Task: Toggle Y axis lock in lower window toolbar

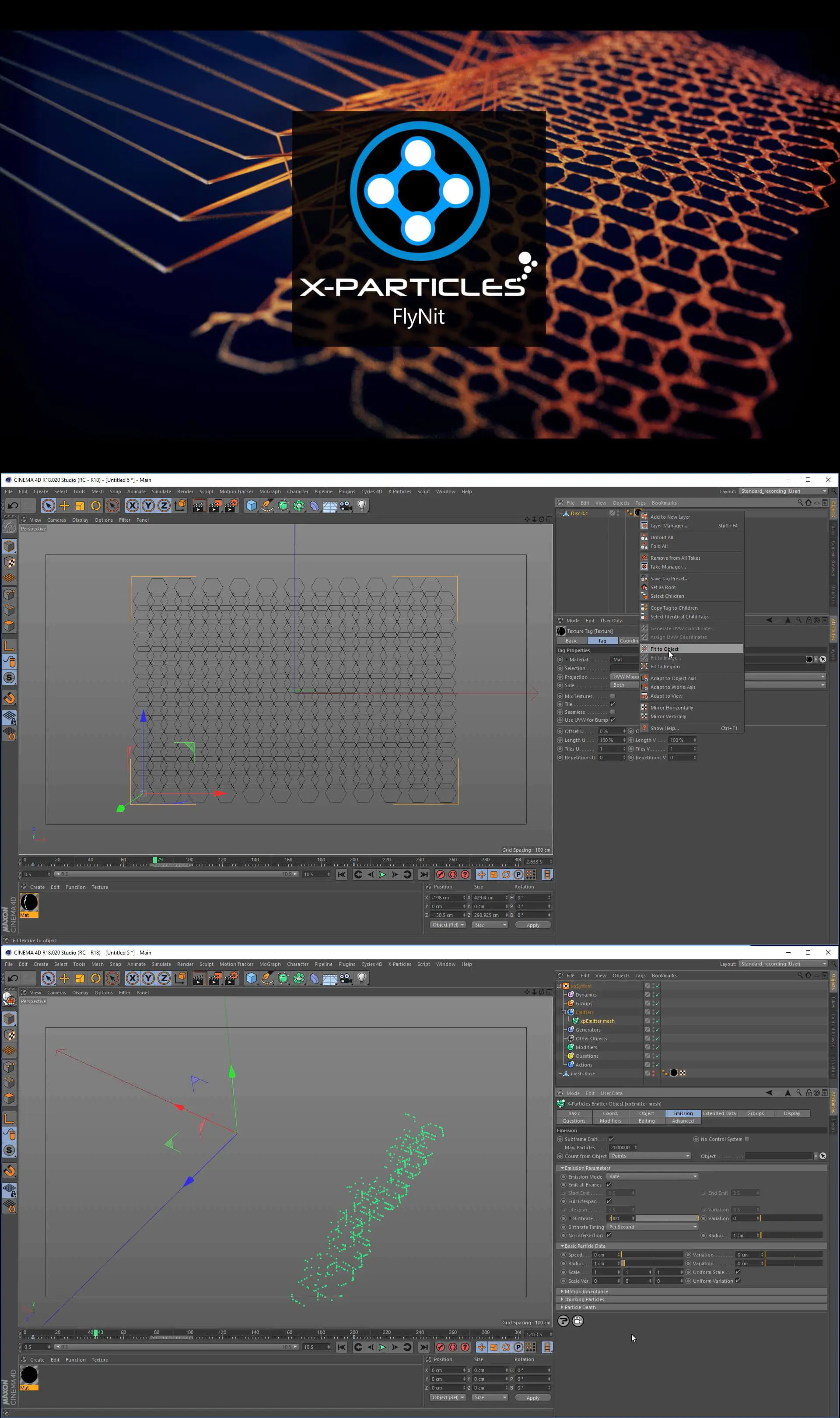Action: (148, 978)
